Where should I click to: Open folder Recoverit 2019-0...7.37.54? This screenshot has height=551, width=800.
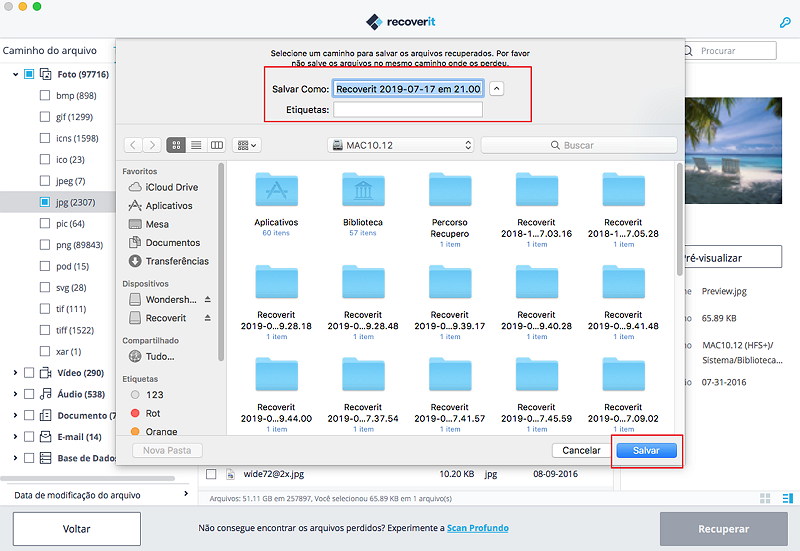[363, 374]
